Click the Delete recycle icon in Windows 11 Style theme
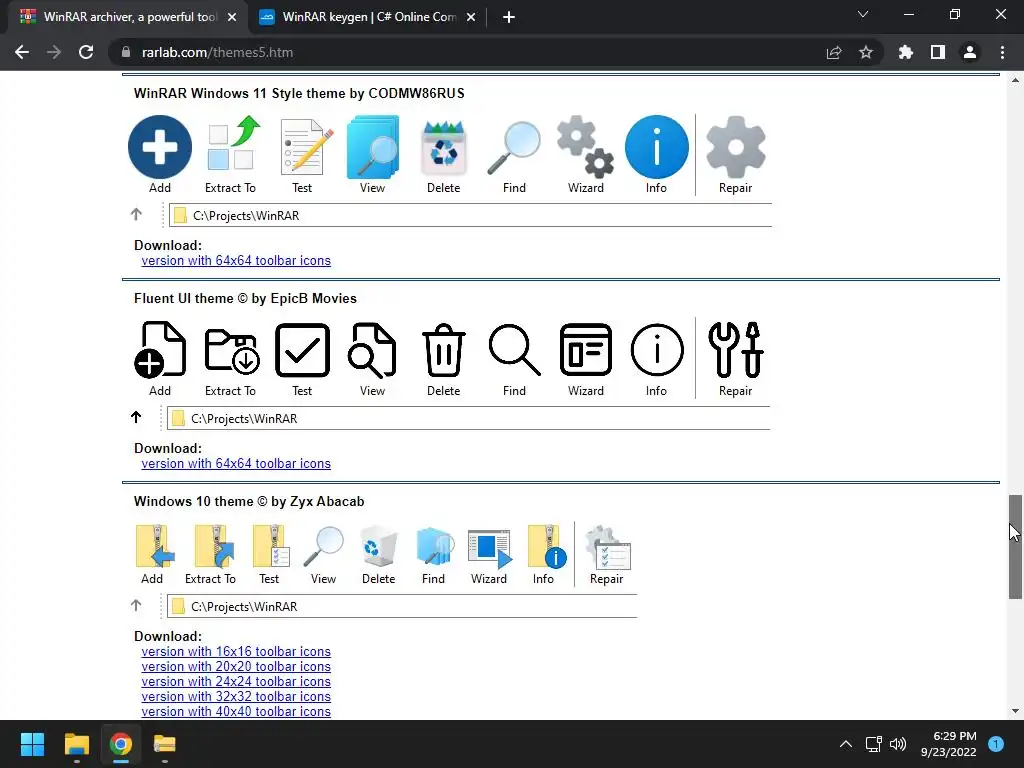 (x=443, y=148)
